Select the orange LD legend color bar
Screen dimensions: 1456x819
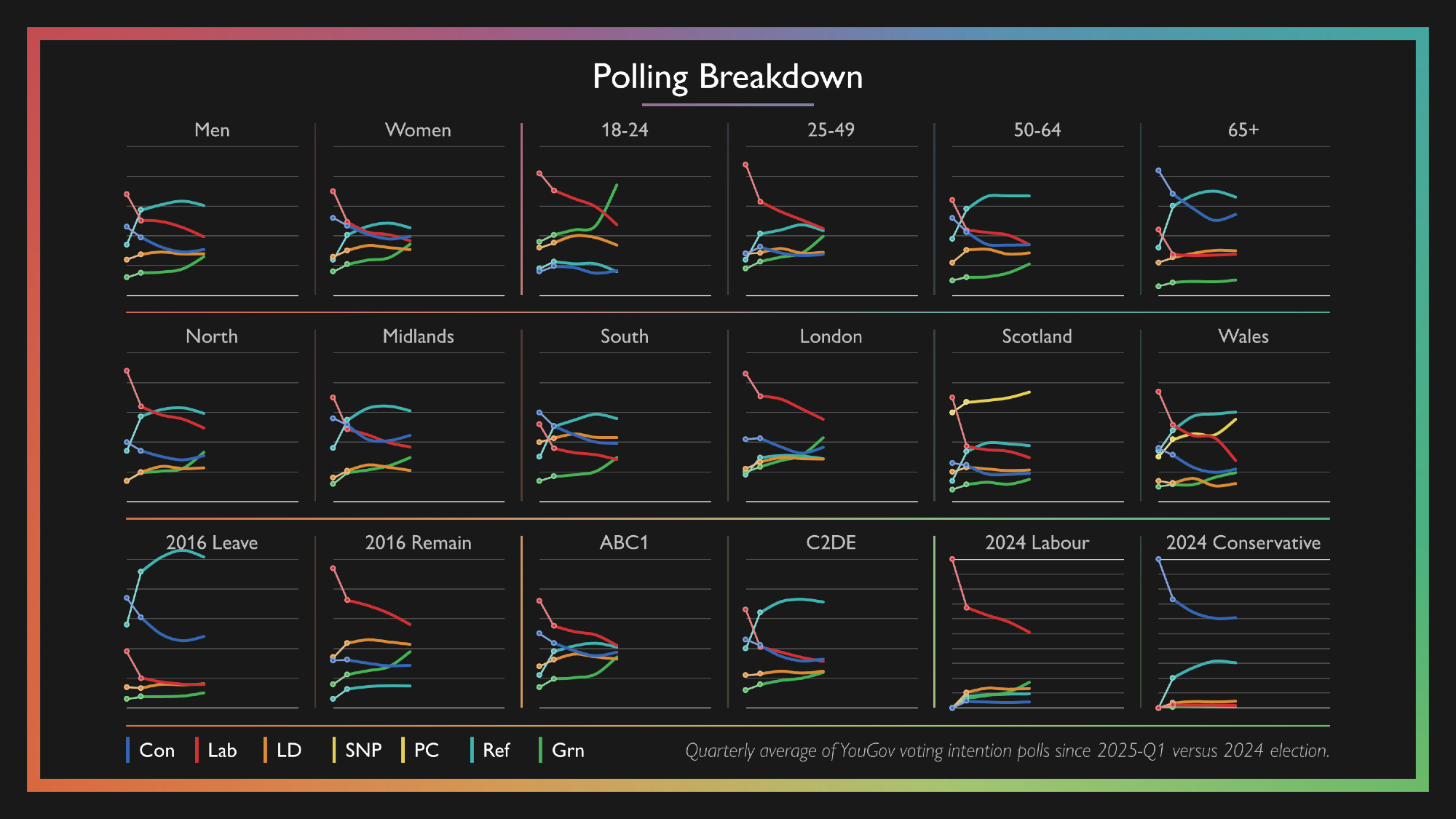coord(265,750)
